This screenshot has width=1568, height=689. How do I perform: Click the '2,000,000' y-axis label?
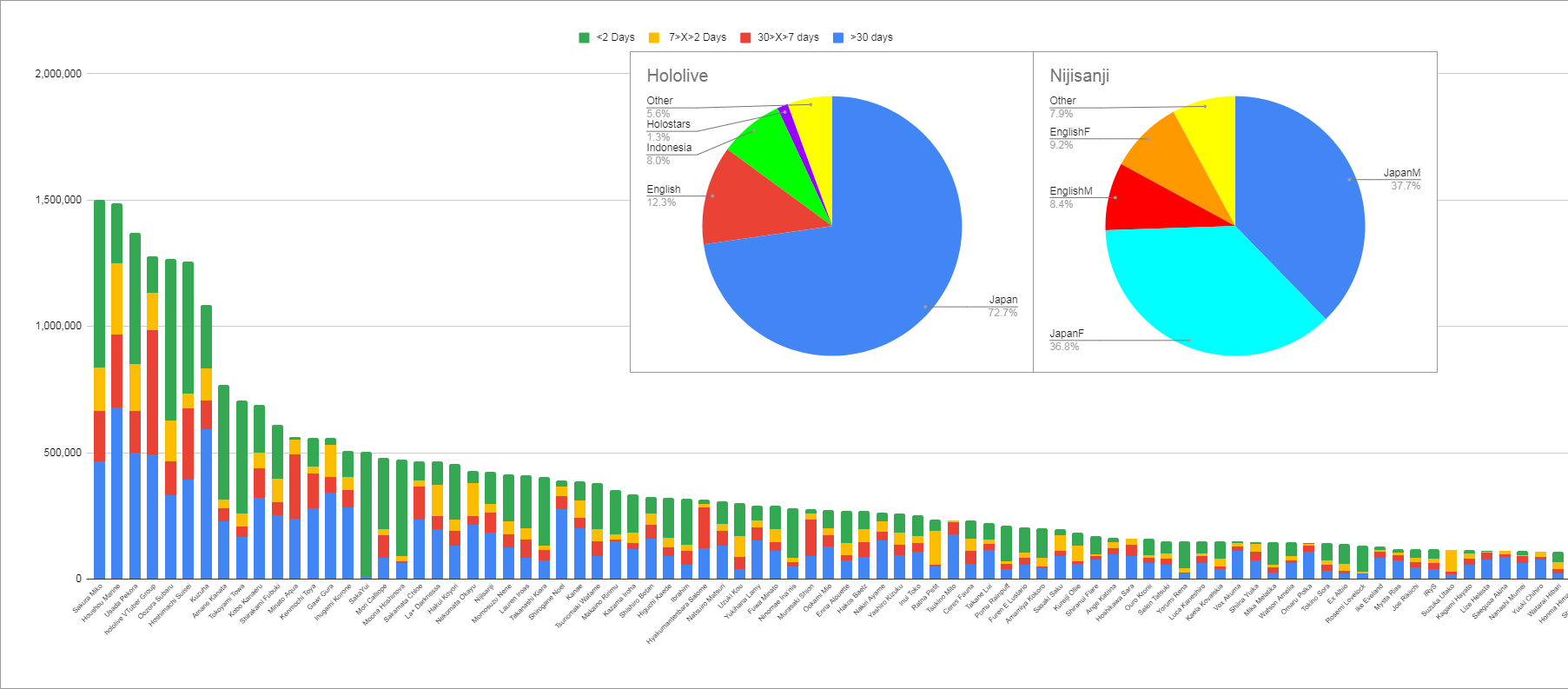click(58, 74)
